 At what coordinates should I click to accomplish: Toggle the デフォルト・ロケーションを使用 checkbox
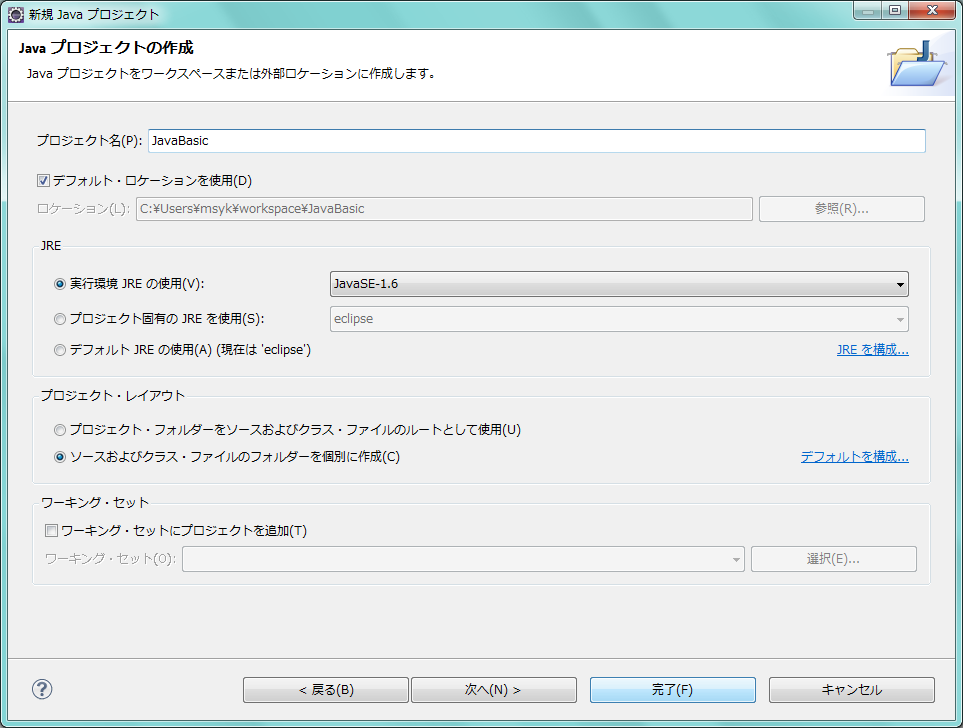coord(43,181)
